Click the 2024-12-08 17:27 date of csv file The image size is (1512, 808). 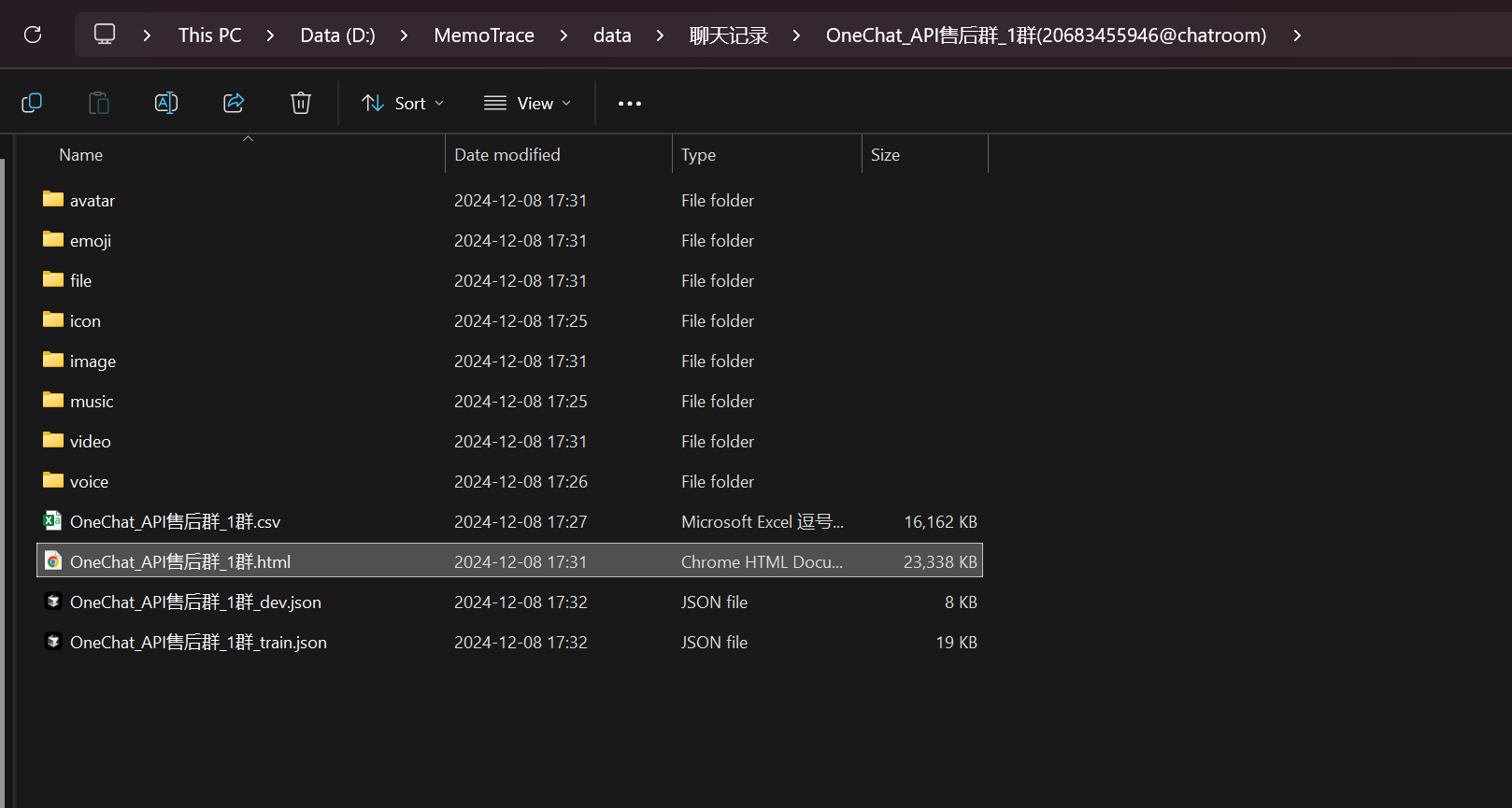[521, 522]
